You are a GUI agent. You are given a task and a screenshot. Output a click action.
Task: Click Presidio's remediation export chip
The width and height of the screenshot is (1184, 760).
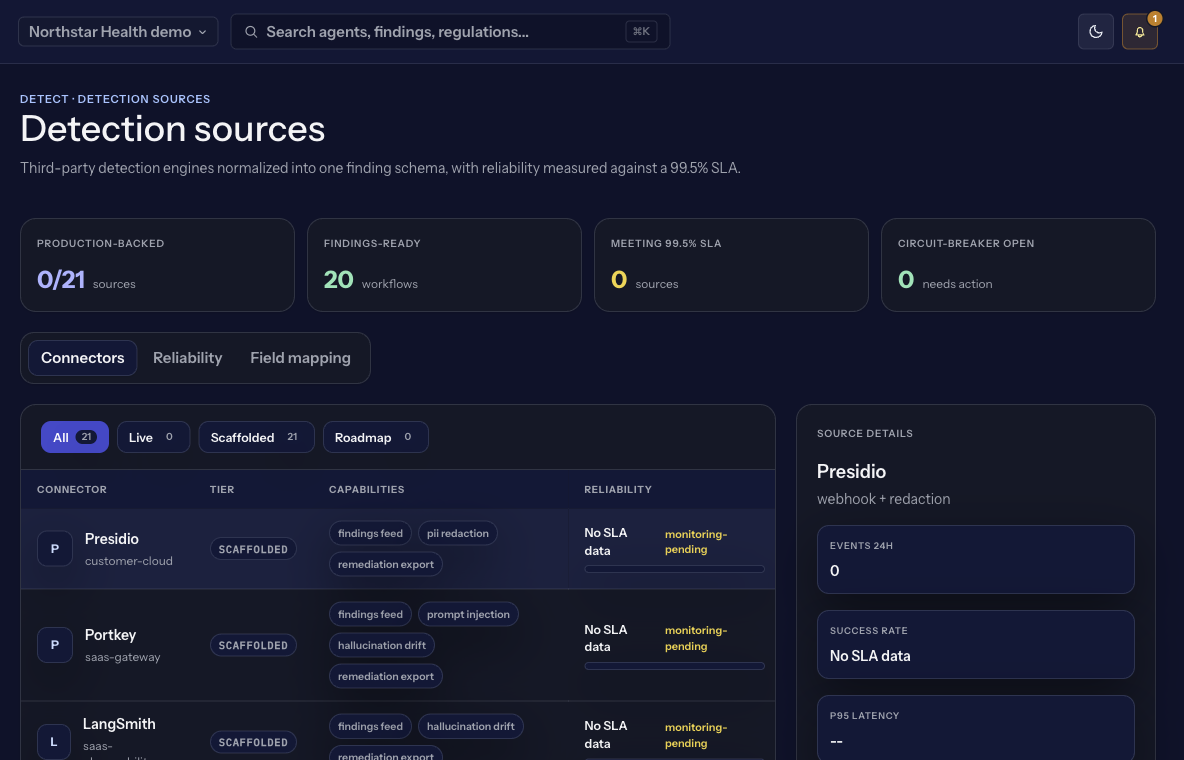click(386, 564)
